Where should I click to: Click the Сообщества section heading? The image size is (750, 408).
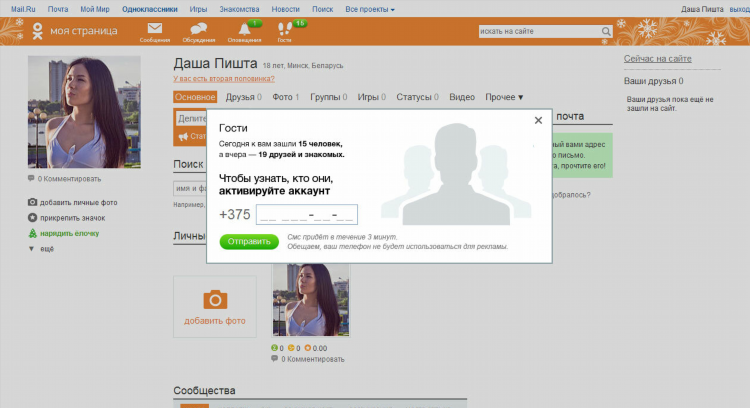click(x=204, y=390)
